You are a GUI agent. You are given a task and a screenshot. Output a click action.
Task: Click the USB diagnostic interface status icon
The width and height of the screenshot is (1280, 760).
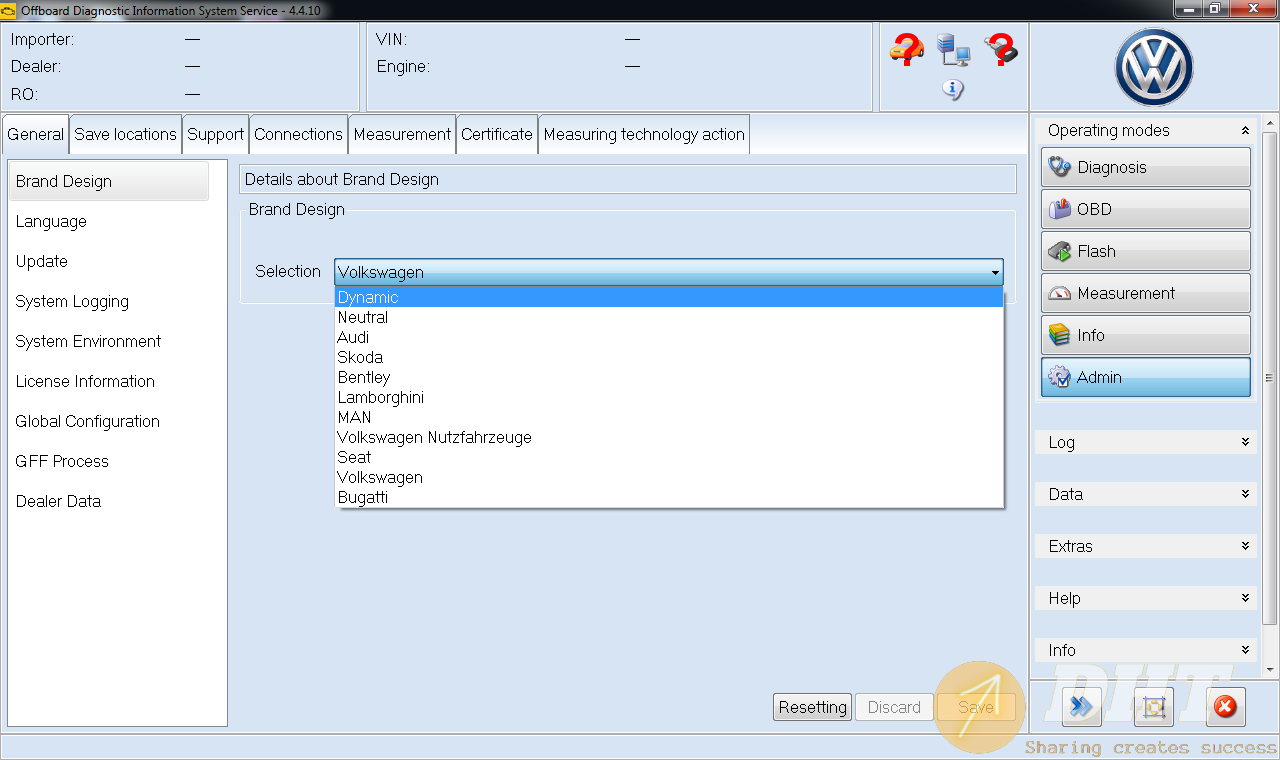1001,49
